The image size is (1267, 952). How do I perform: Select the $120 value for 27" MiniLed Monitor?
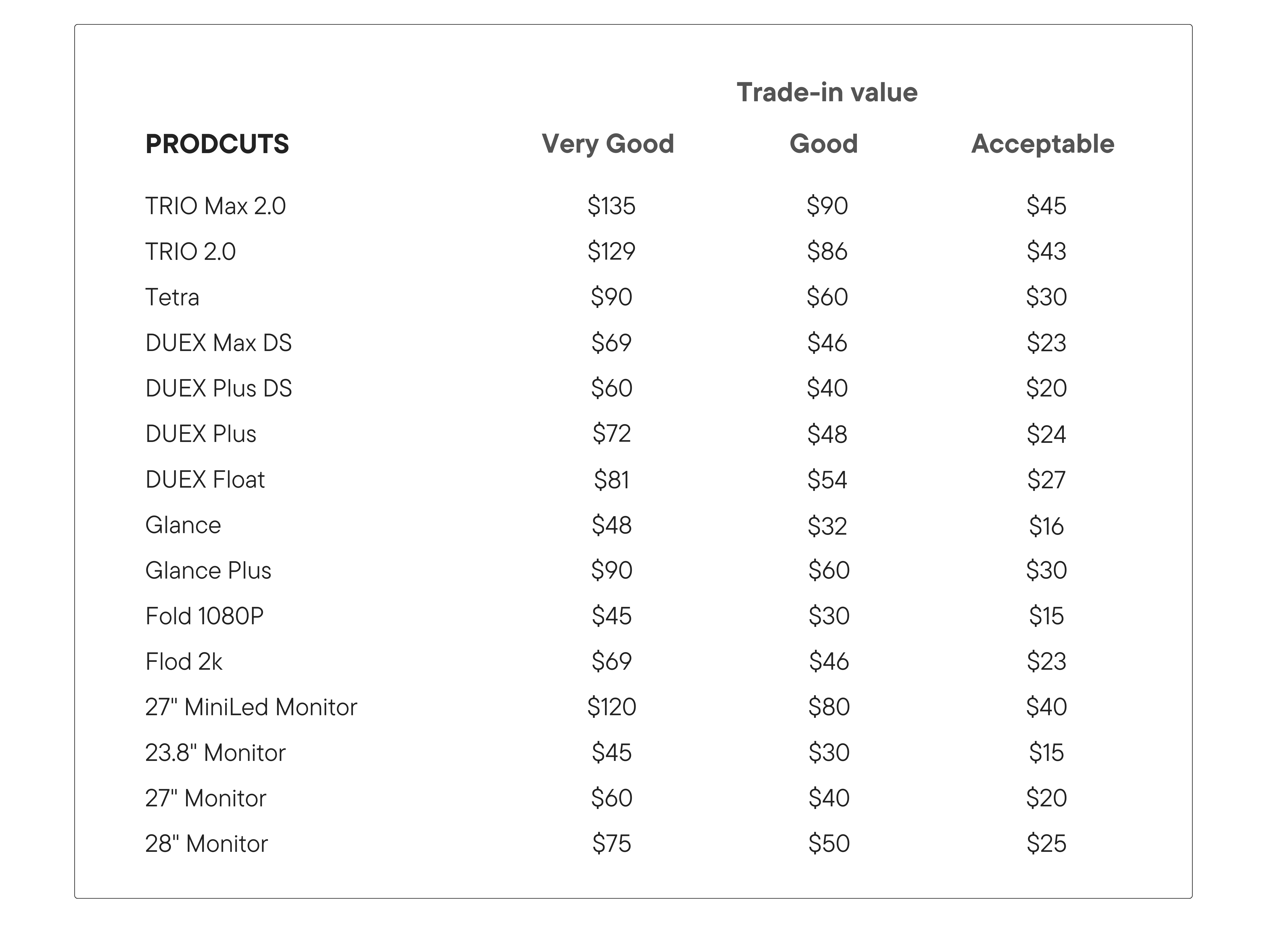click(611, 707)
